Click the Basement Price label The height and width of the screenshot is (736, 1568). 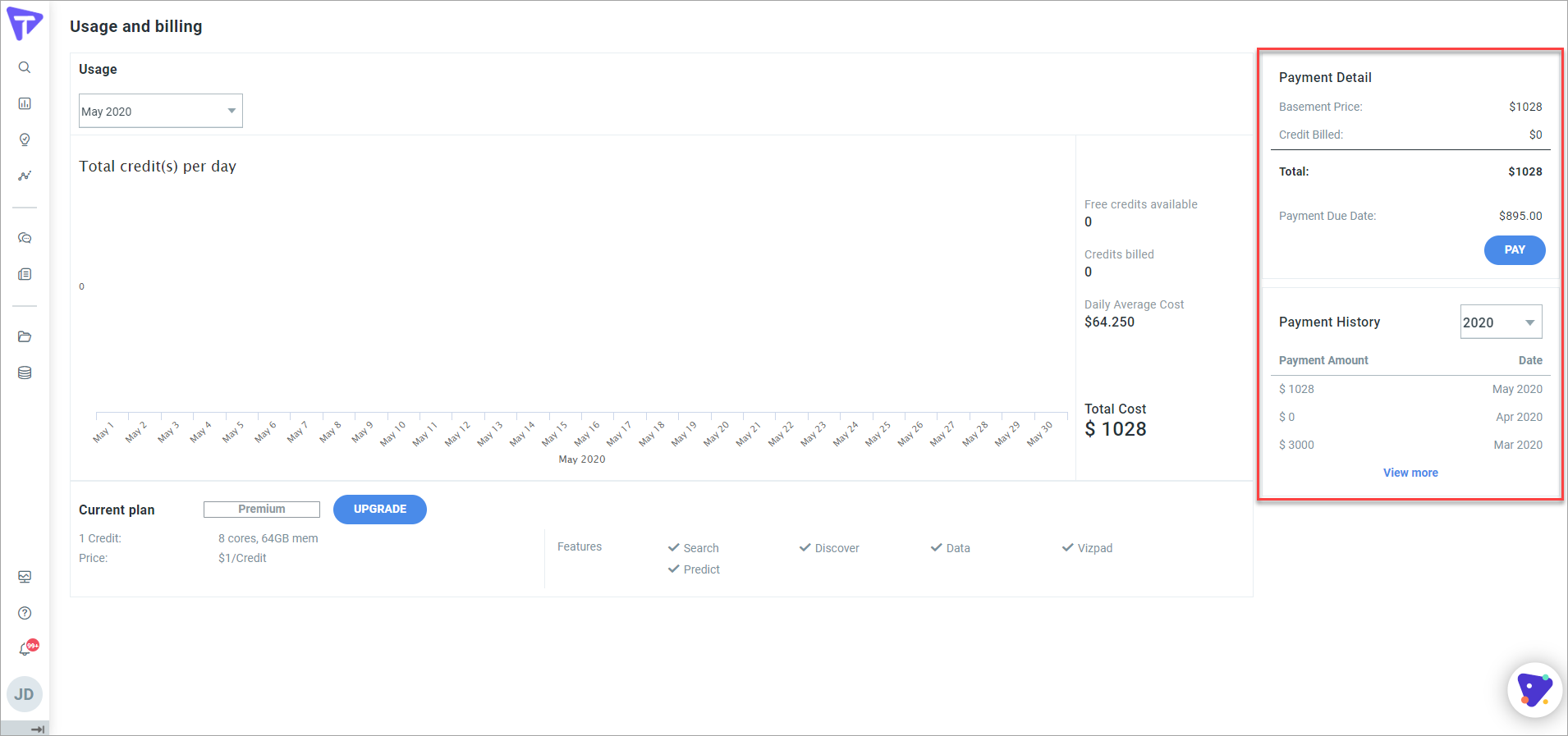[1320, 107]
